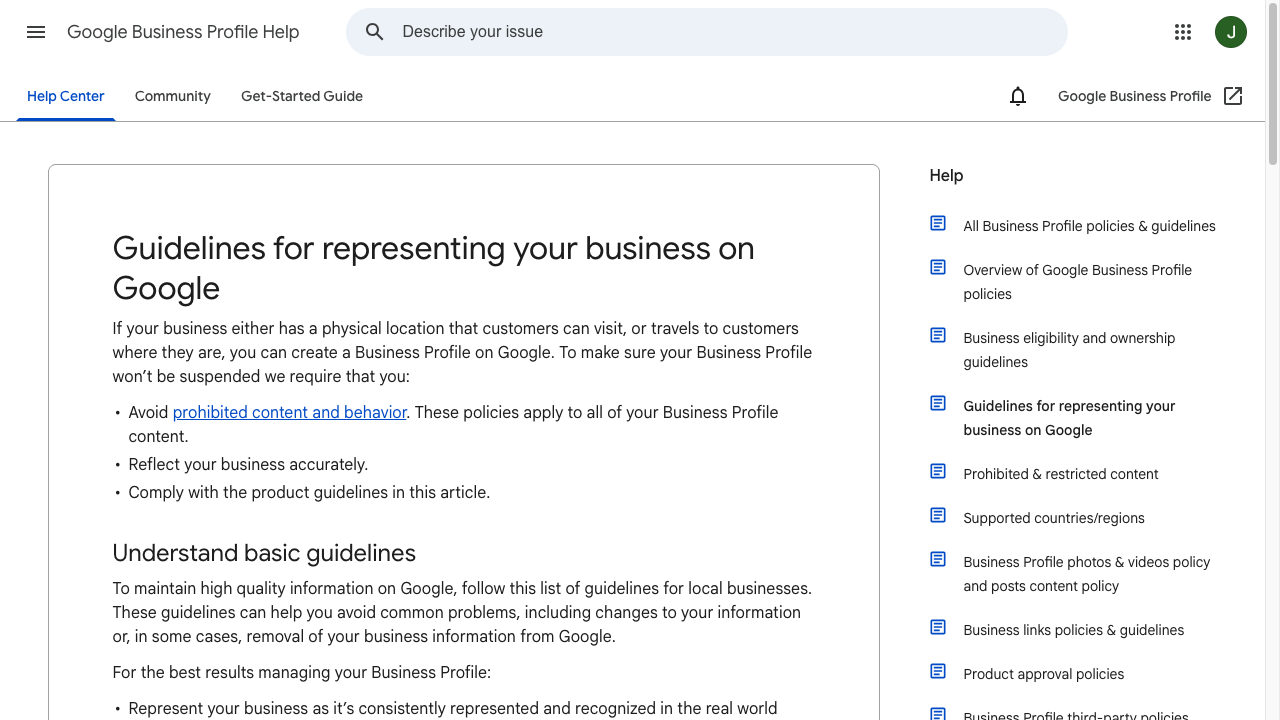
Task: Open Supported countries/regions article
Action: click(1054, 518)
